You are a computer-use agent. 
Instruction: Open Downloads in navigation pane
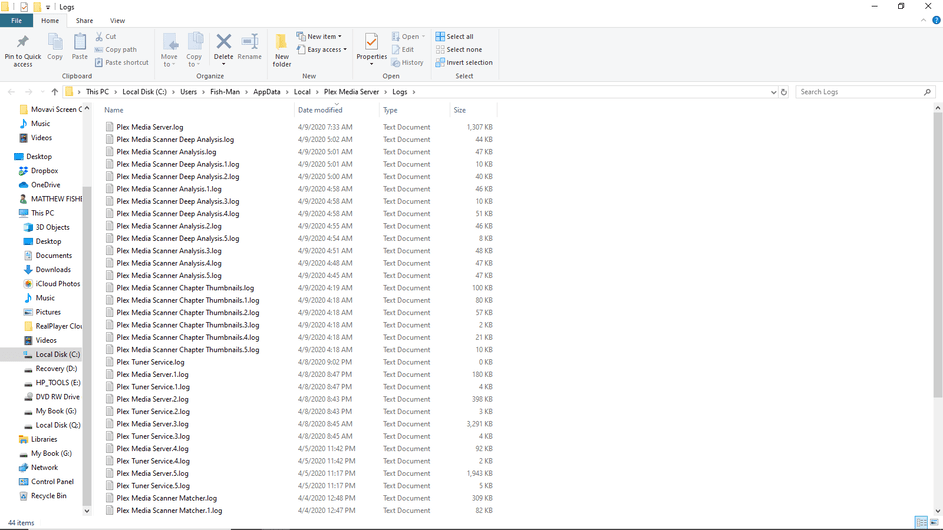click(53, 270)
